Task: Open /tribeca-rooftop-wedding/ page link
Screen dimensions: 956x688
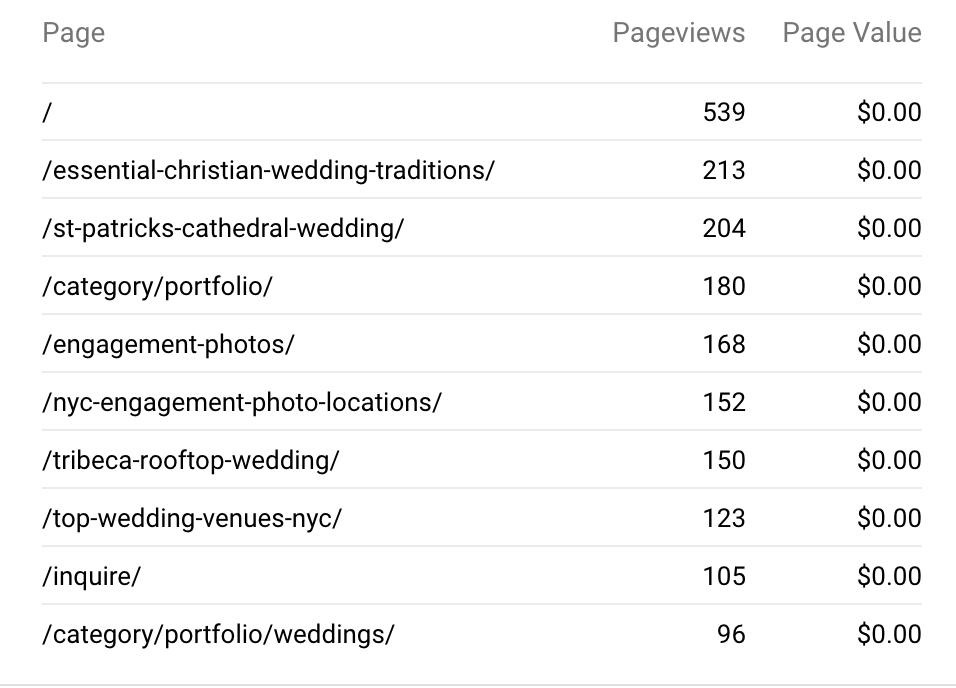Action: click(x=191, y=460)
